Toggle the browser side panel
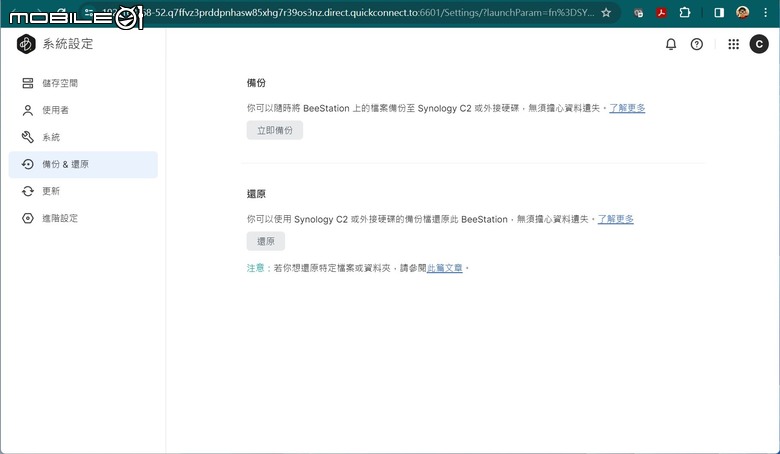Viewport: 780px width, 454px height. [719, 12]
